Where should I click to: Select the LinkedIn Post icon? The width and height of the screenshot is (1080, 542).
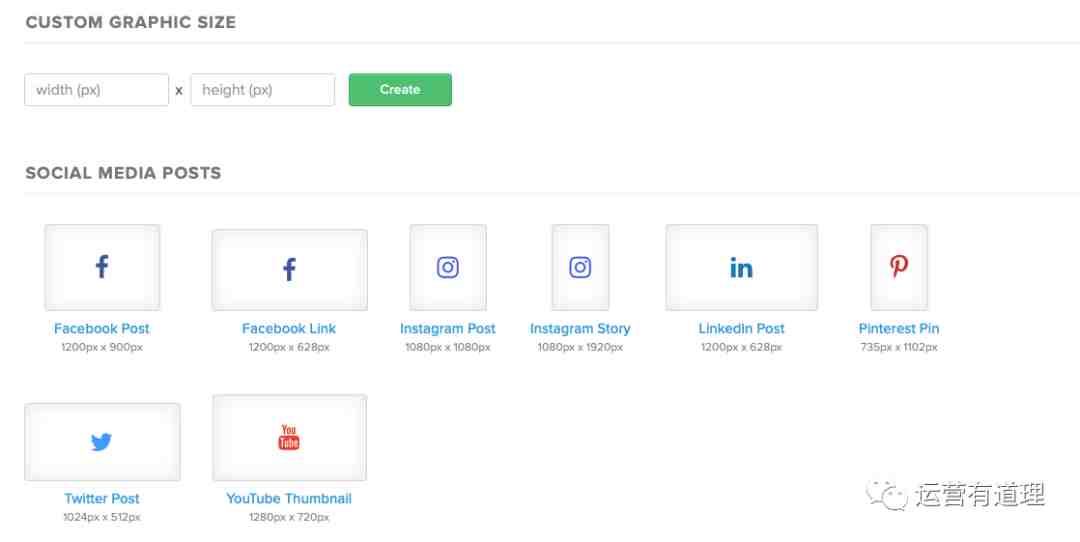[741, 267]
